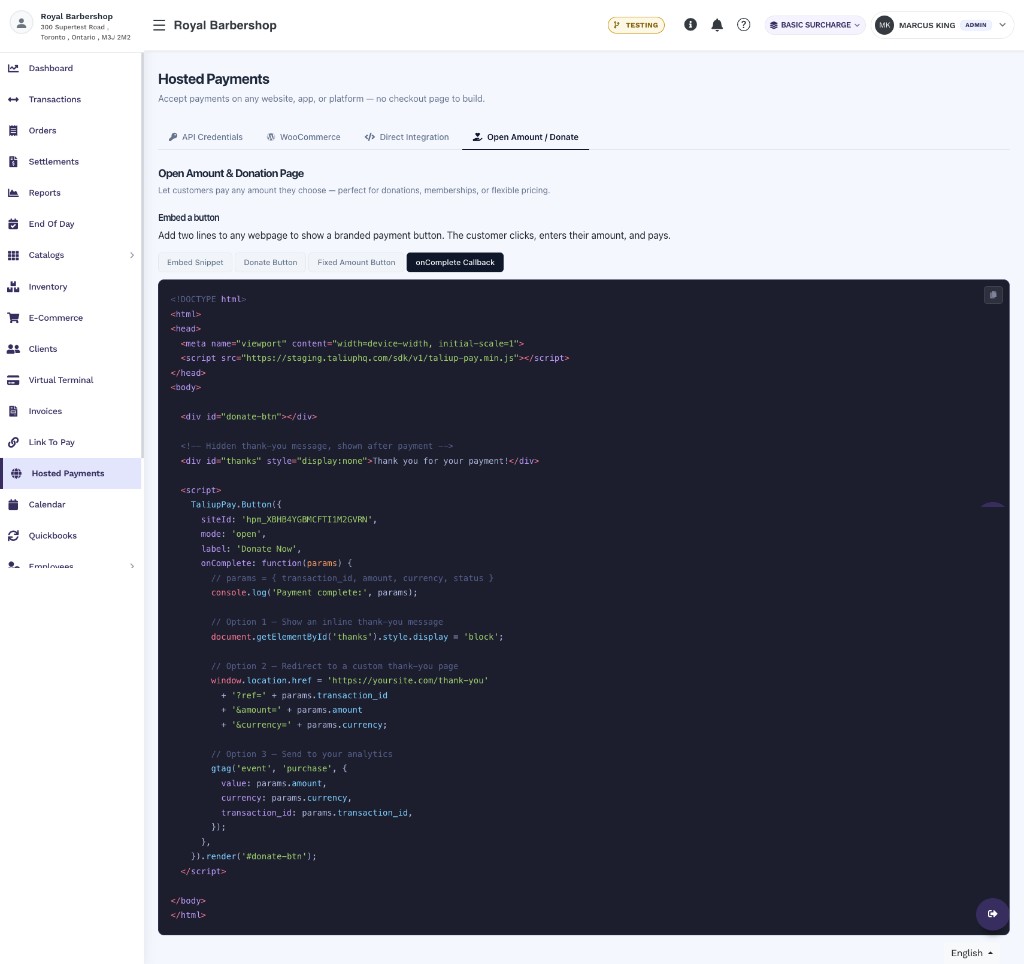
Task: Open the Virtual Terminal page
Action: [x=61, y=380]
